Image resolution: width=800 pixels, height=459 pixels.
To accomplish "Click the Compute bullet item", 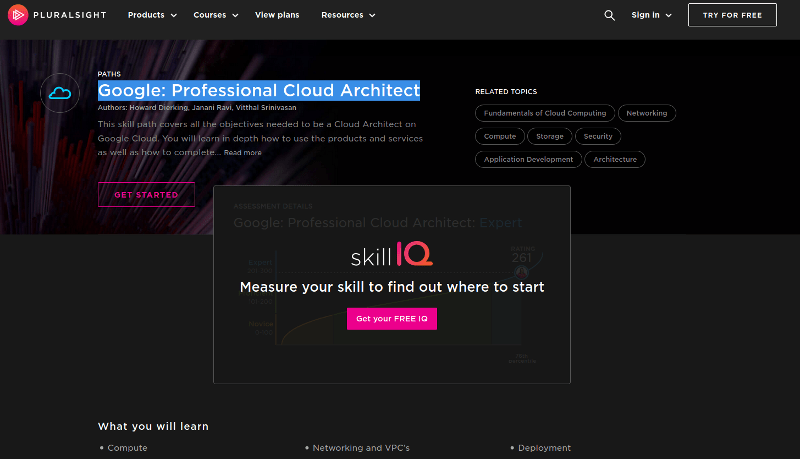I will (127, 448).
